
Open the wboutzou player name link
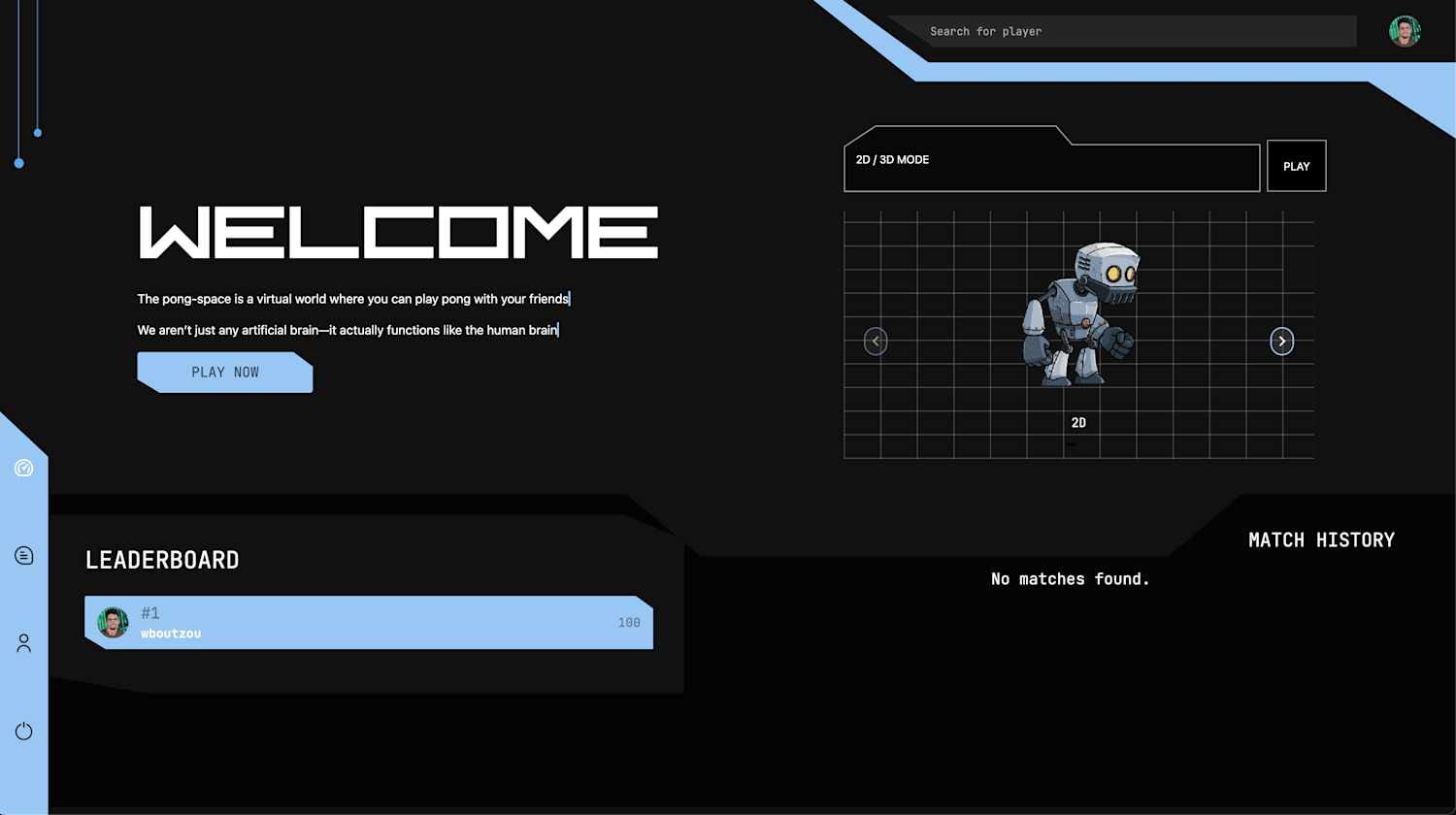pos(171,634)
